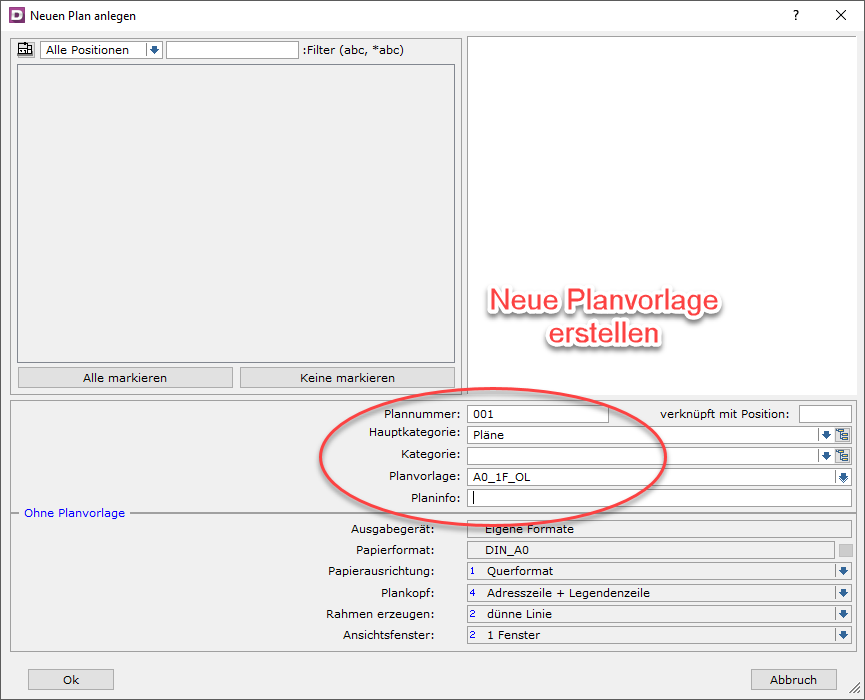Expand the Ansichtsfenster dropdown
Viewport: 865px width, 700px height.
click(x=843, y=635)
